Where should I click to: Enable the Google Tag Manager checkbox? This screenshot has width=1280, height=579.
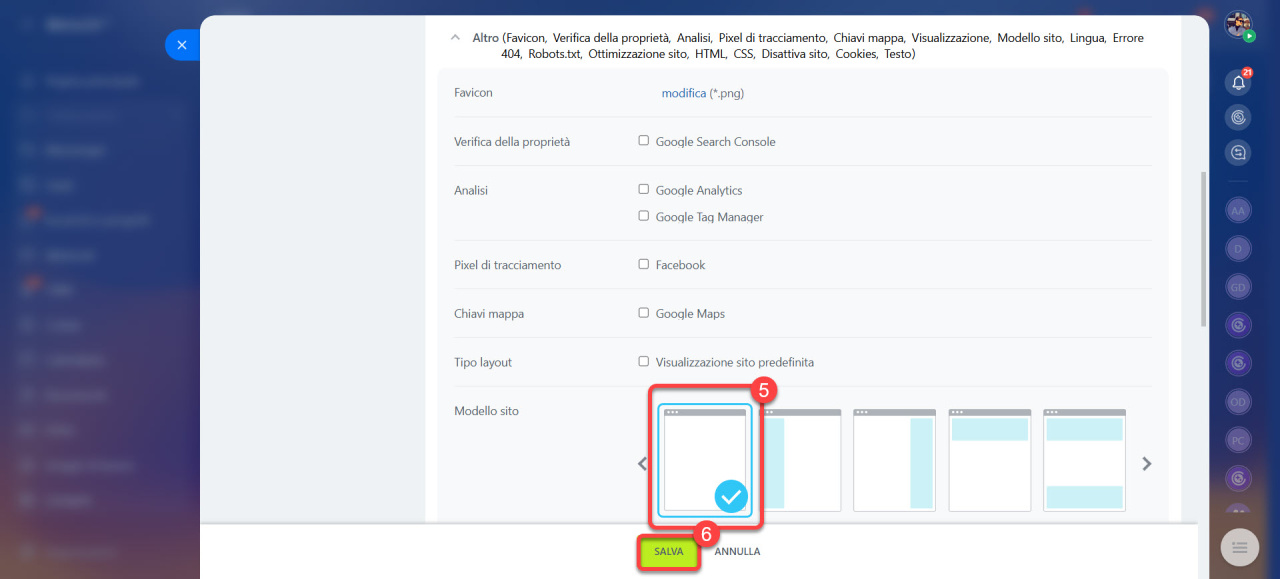click(644, 216)
